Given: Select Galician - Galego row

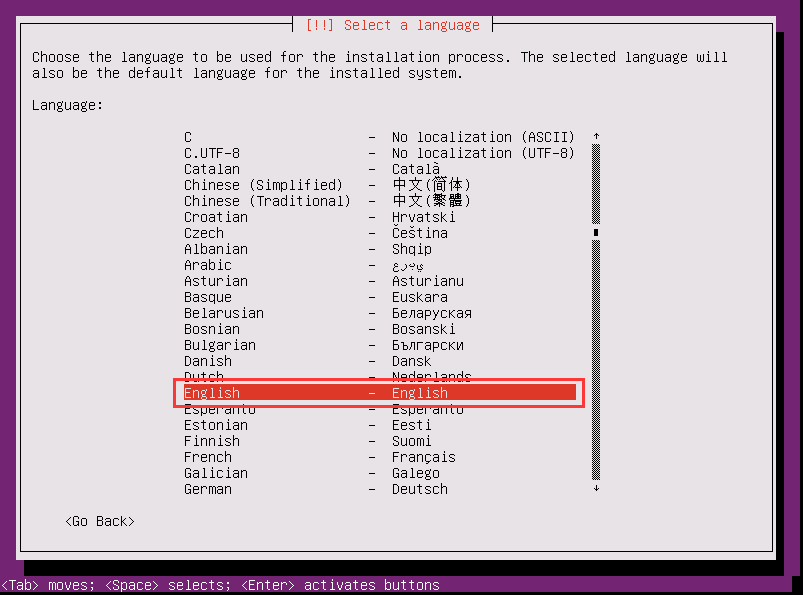Looking at the screenshot, I should 379,473.
